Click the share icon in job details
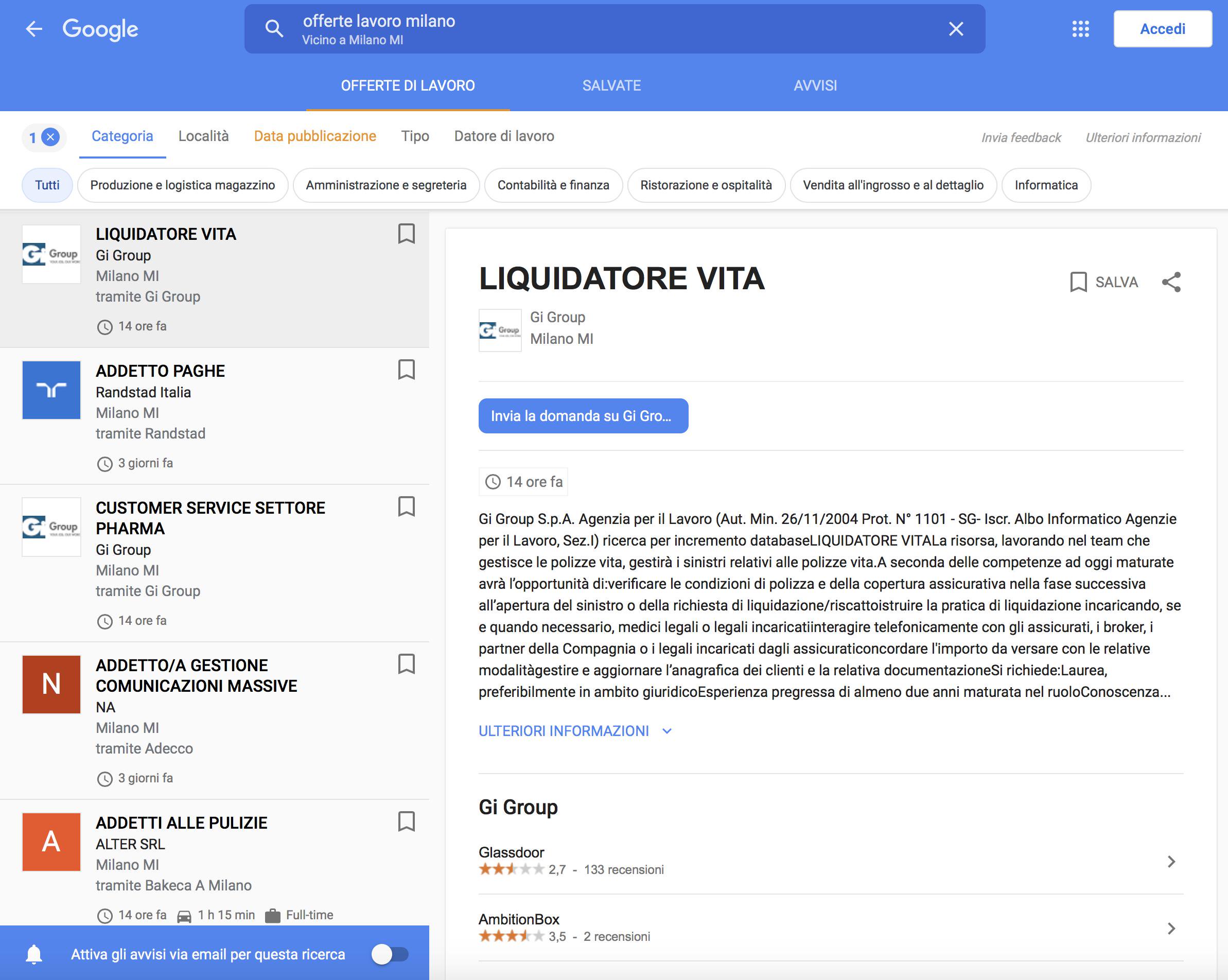Viewport: 1228px width, 980px height. (1171, 282)
